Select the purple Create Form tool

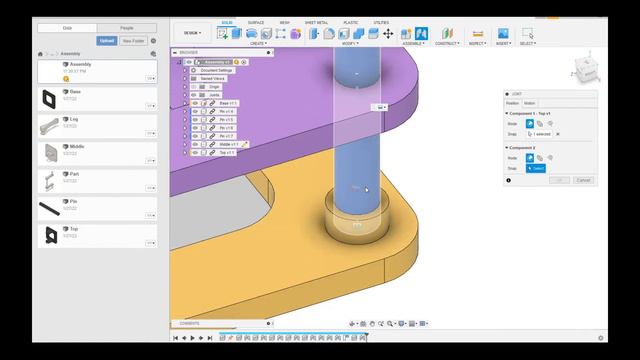click(x=296, y=33)
